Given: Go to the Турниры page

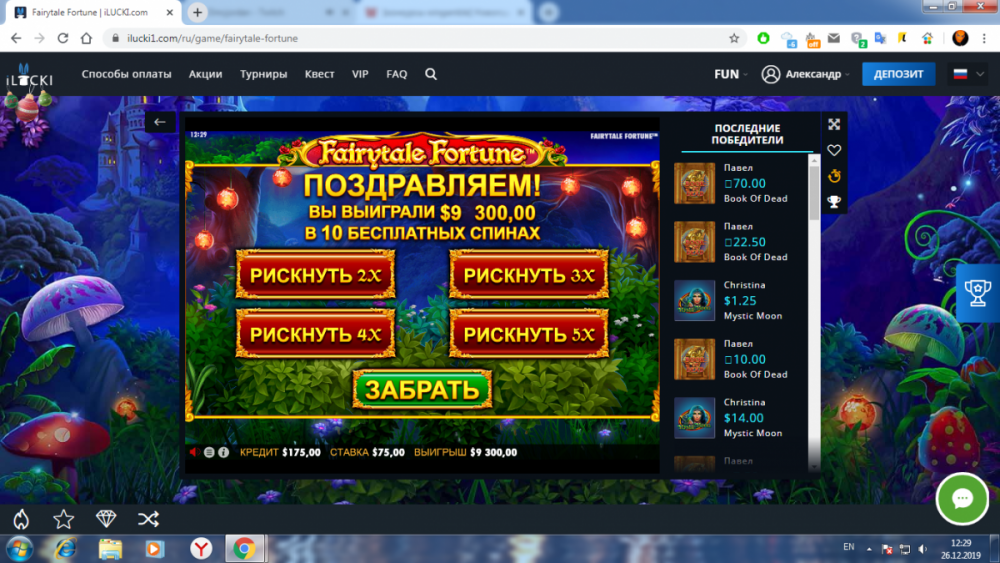Looking at the screenshot, I should (263, 74).
